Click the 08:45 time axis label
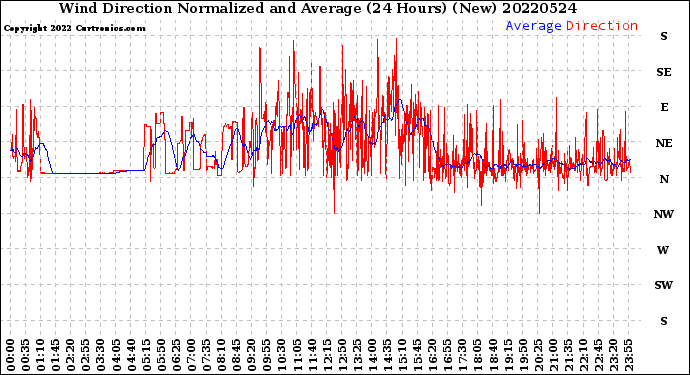This screenshot has width=690, height=375. (236, 355)
